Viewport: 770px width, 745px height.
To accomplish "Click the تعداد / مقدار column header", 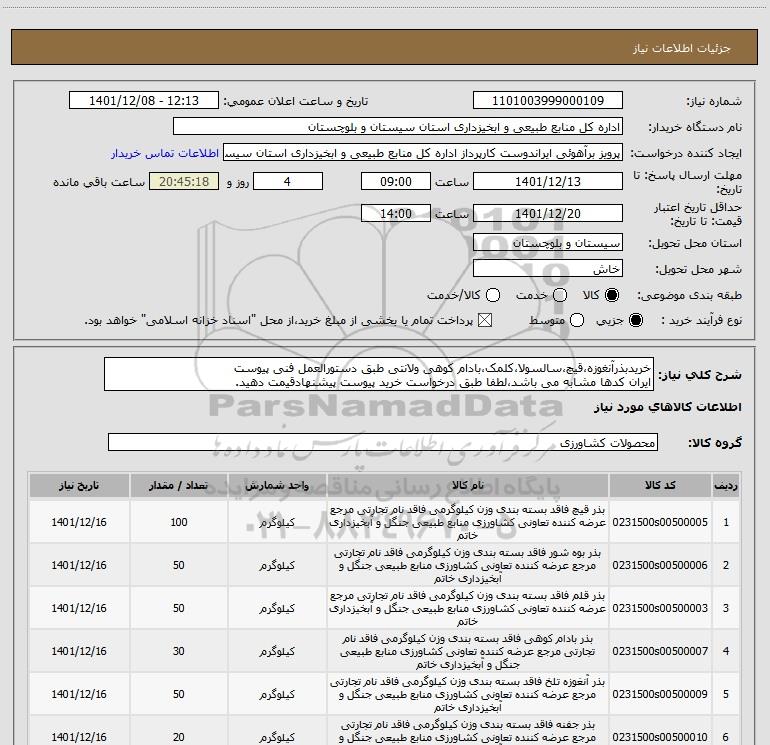I will [179, 485].
